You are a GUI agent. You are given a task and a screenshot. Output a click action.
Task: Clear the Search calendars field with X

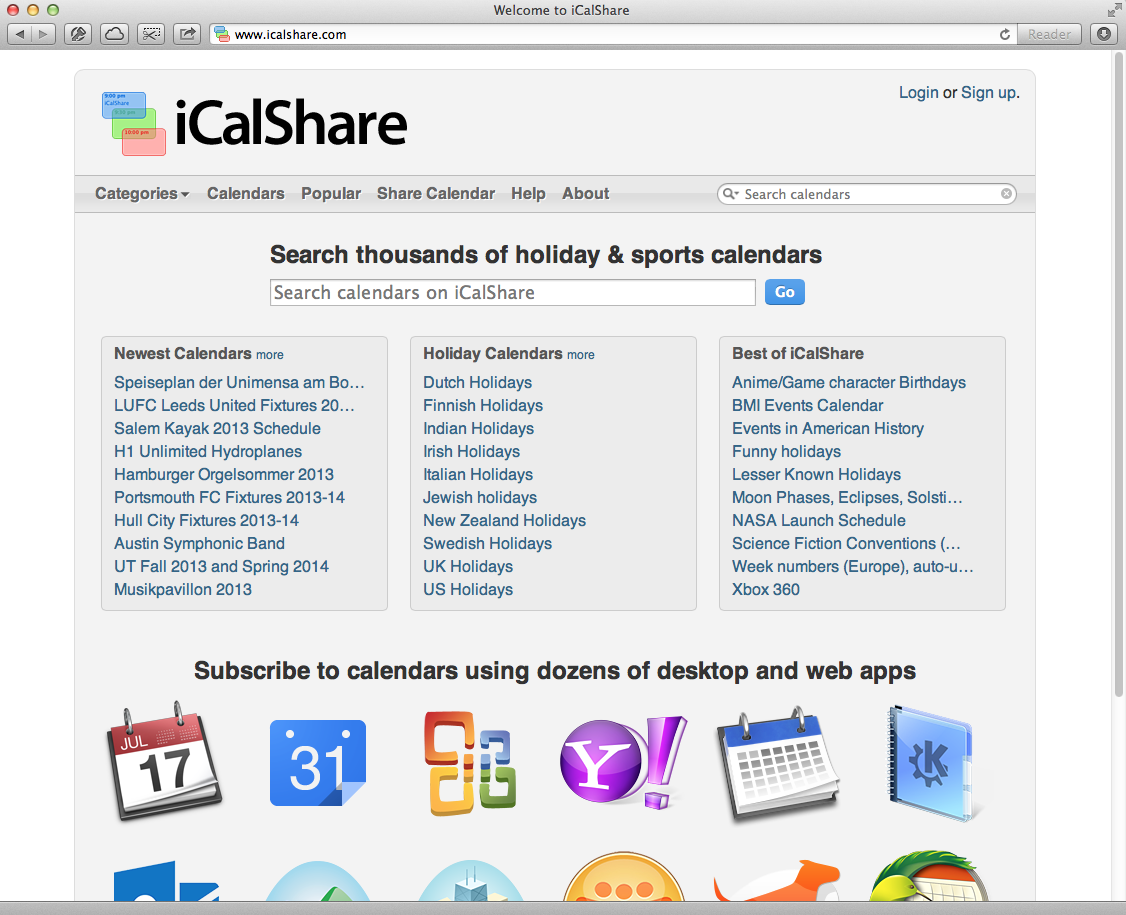[1006, 193]
